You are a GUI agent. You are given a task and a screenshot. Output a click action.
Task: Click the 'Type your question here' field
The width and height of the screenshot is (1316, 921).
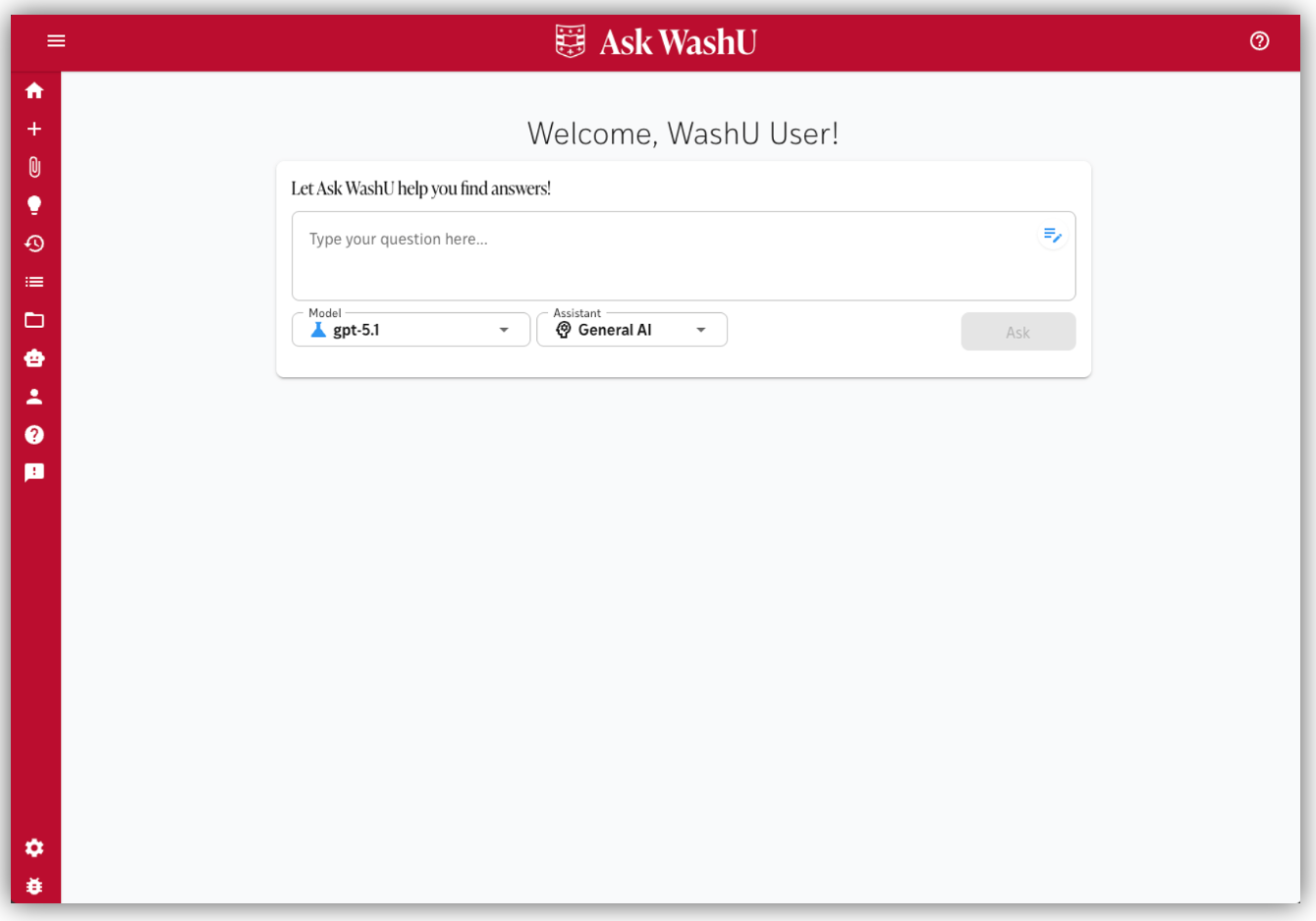click(668, 255)
